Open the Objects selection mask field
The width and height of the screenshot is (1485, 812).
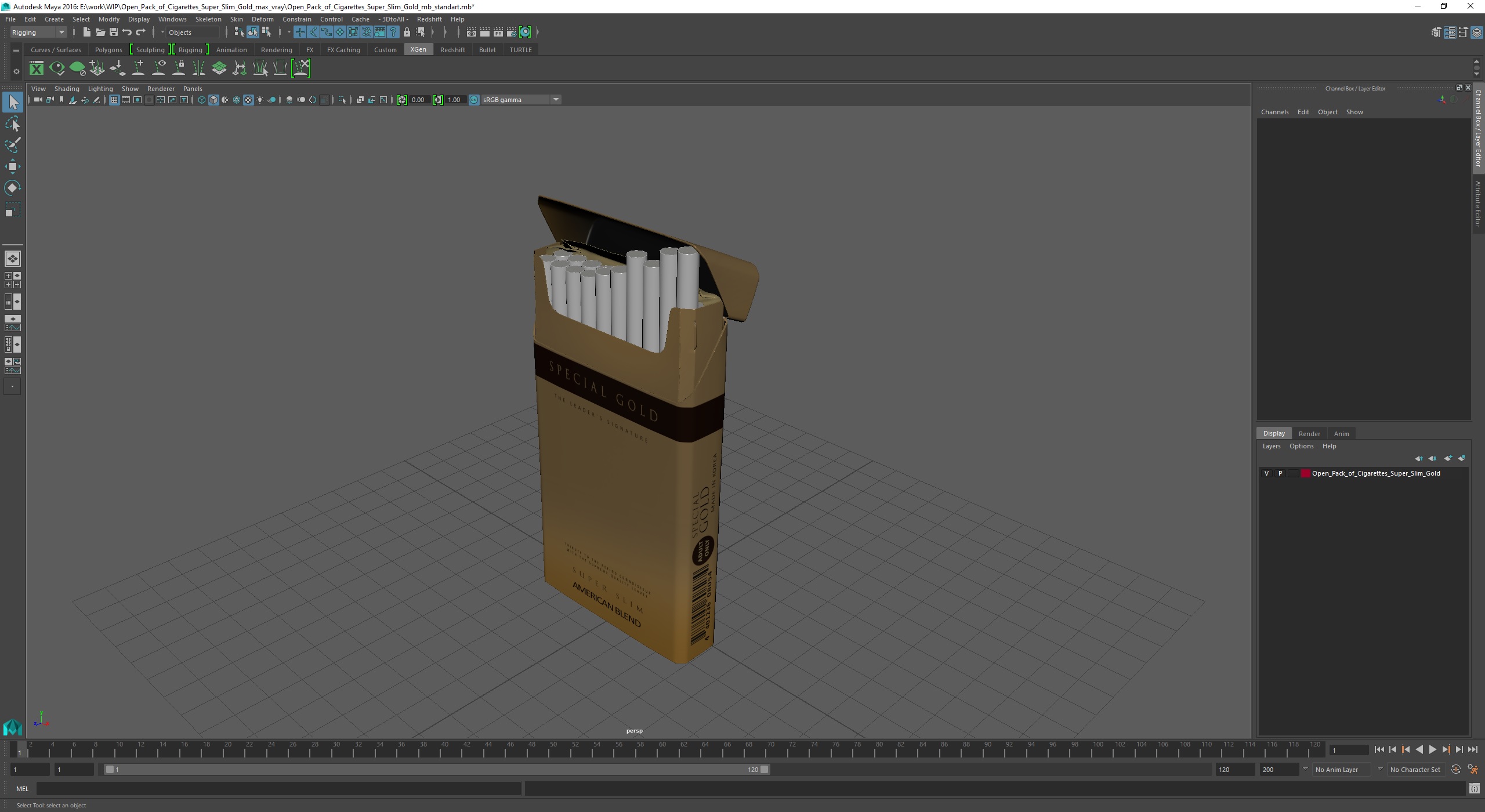pyautogui.click(x=193, y=32)
